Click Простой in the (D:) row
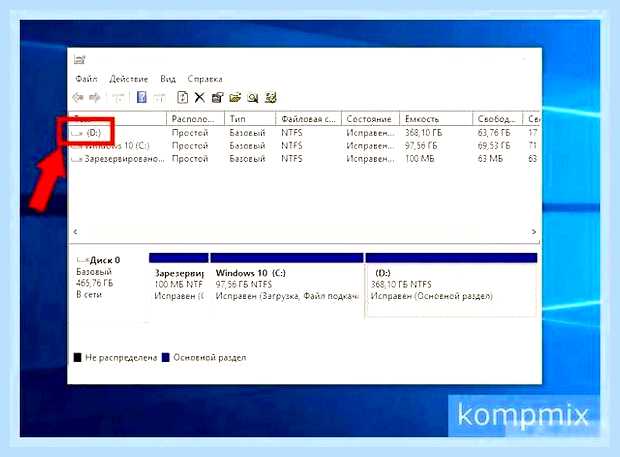The image size is (620, 457). (x=190, y=133)
